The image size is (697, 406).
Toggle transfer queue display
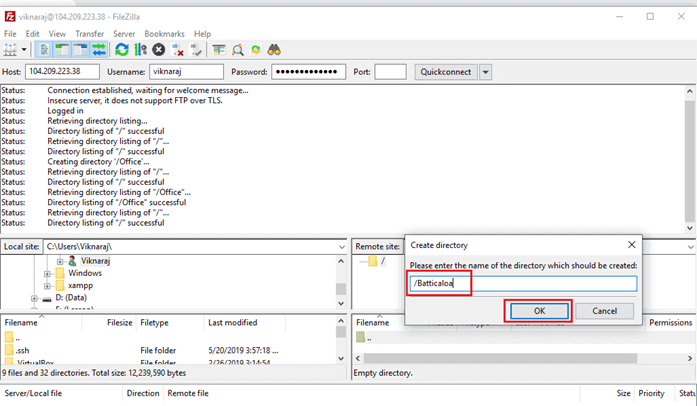coord(99,50)
